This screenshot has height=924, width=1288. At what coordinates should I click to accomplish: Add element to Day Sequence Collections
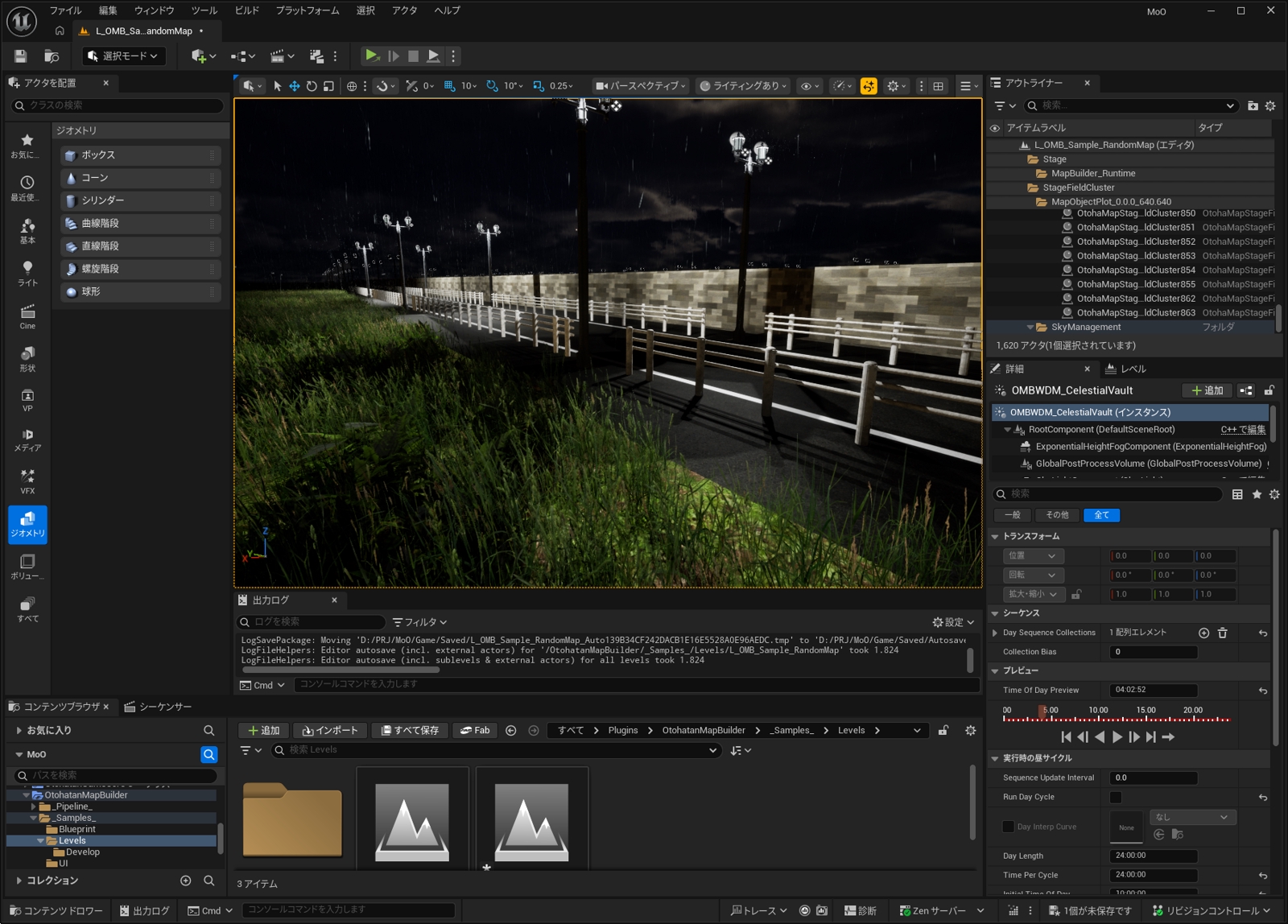click(x=1203, y=633)
